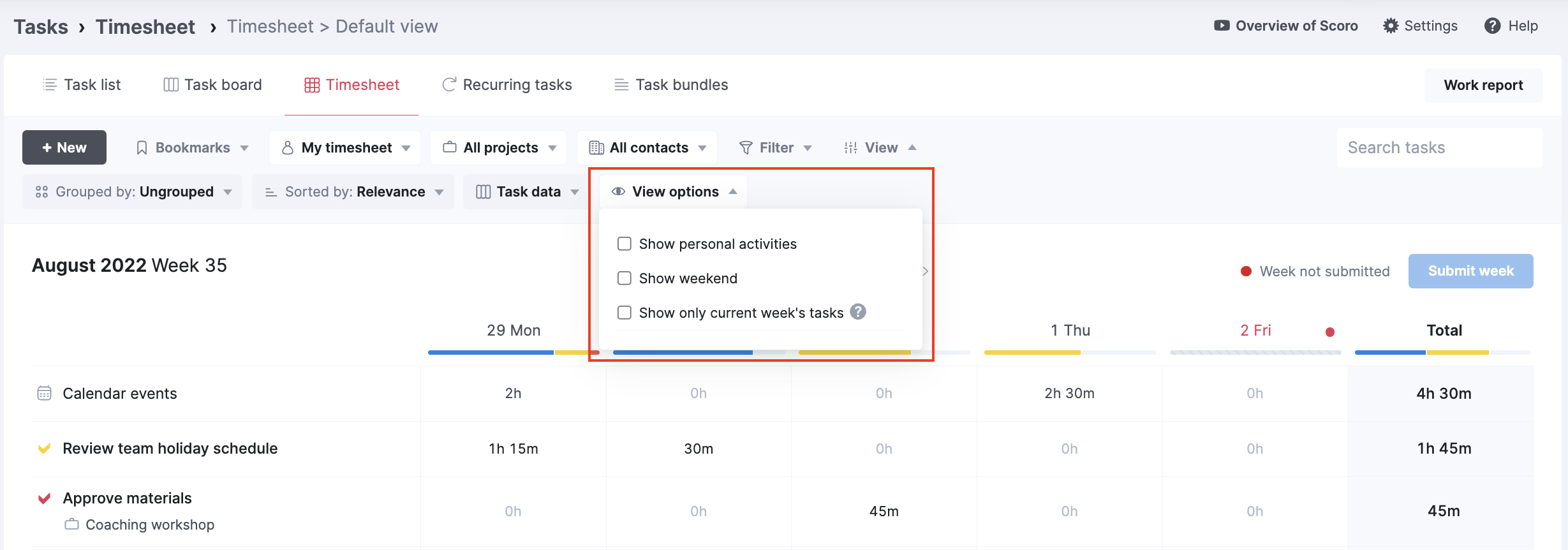
Task: Click the 2 Fri column header
Action: 1255,331
